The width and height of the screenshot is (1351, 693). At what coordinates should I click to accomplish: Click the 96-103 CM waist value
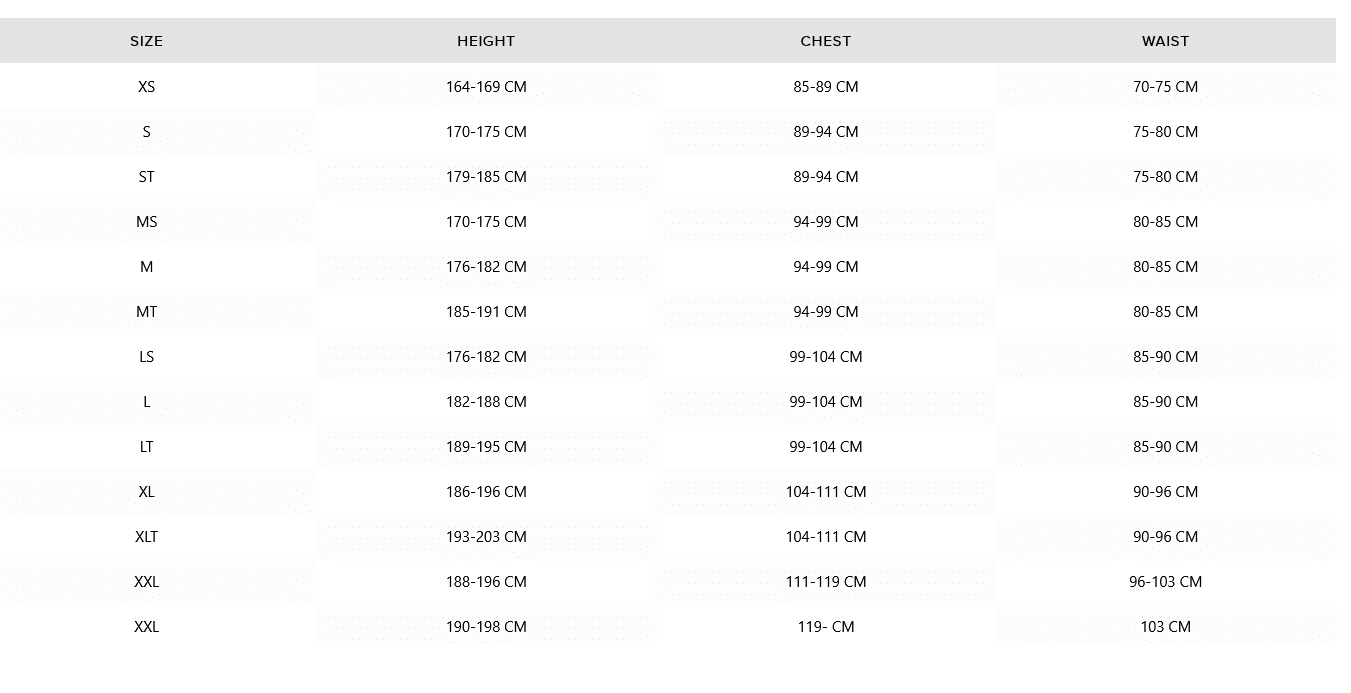(x=1165, y=582)
